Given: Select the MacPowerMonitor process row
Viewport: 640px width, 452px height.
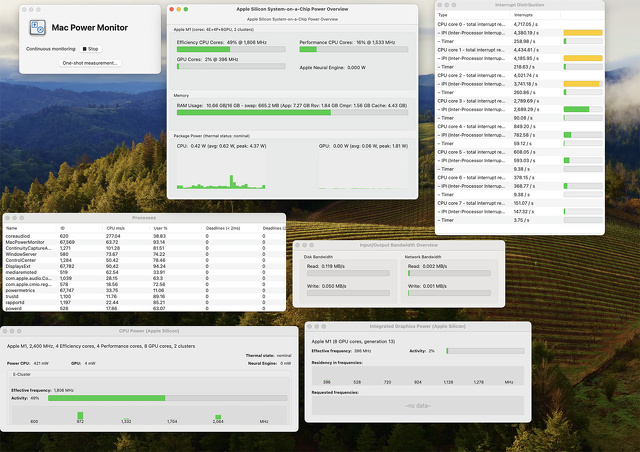Looking at the screenshot, I should (x=144, y=242).
